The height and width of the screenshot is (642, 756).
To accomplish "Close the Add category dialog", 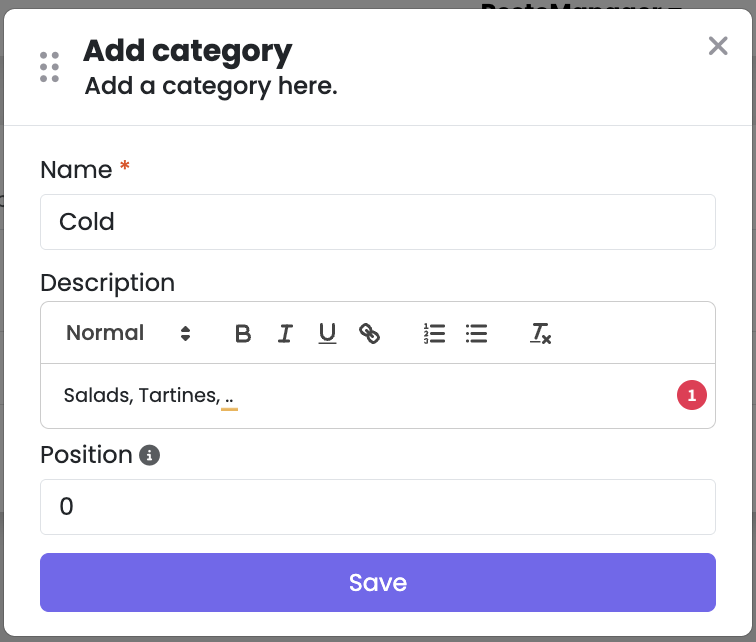I will [718, 46].
